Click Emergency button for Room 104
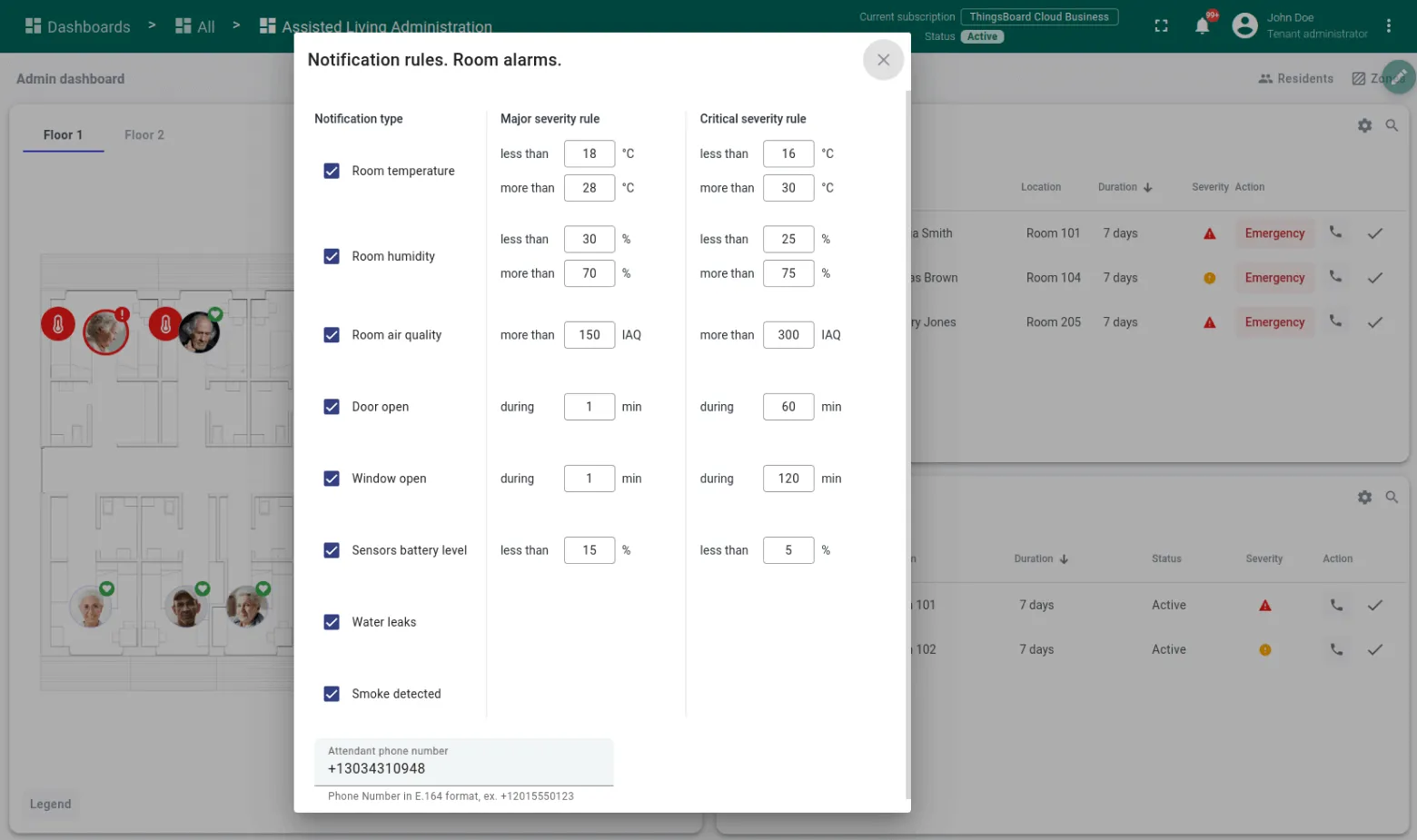Screen dimensions: 1417x840 [1273, 278]
